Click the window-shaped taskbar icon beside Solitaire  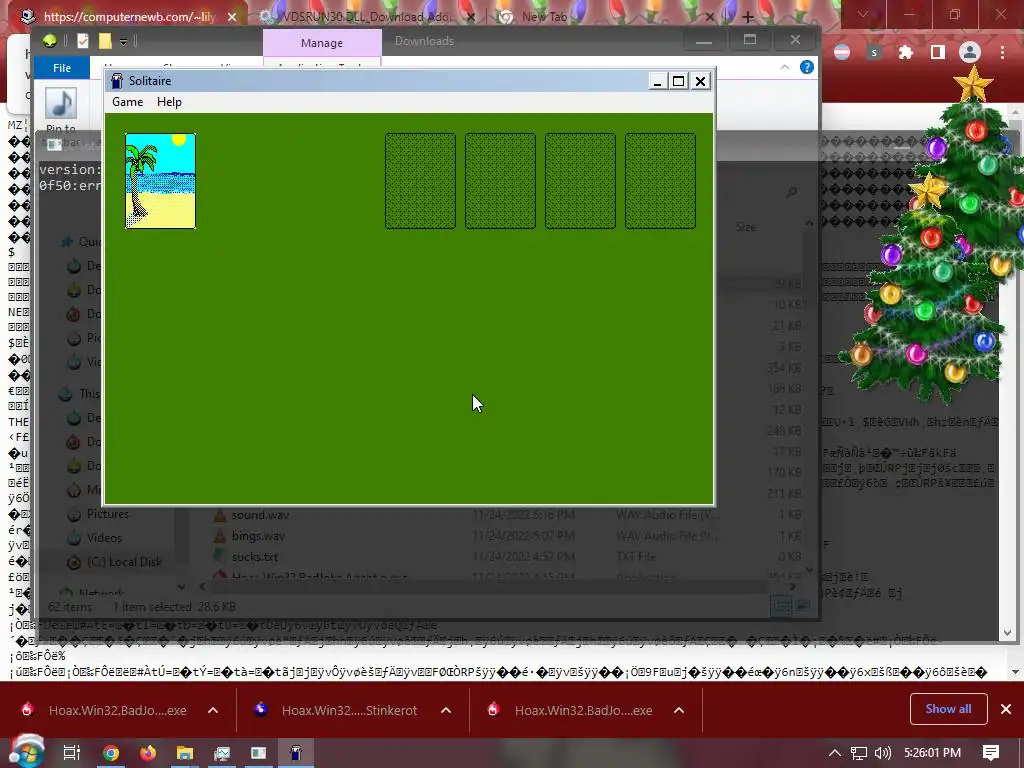point(259,753)
